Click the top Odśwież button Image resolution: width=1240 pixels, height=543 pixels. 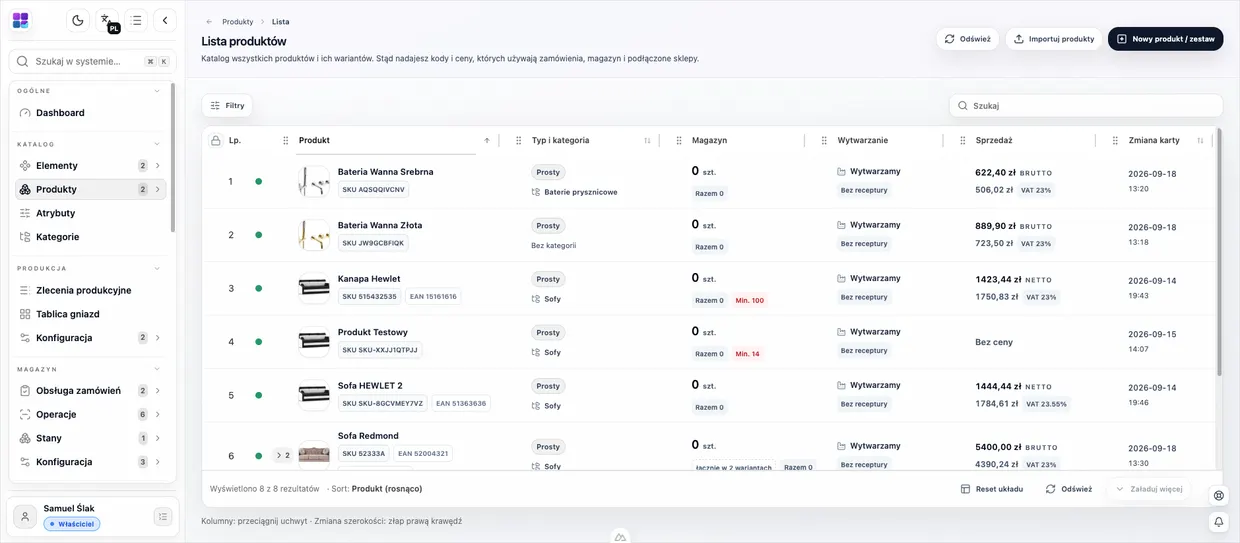click(x=967, y=39)
